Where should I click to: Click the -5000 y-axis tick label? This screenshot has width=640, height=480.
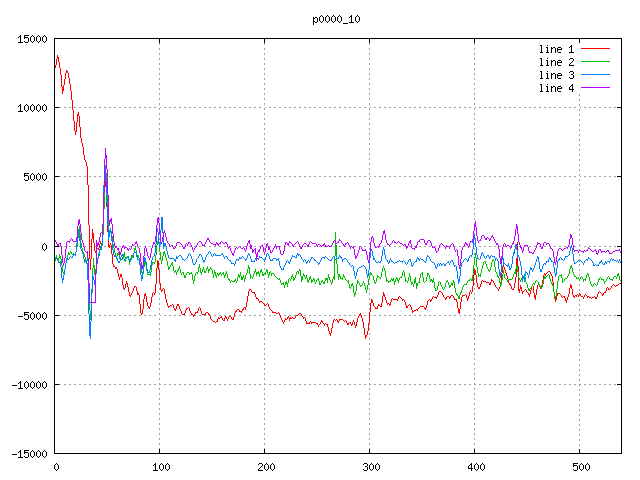coord(32,315)
